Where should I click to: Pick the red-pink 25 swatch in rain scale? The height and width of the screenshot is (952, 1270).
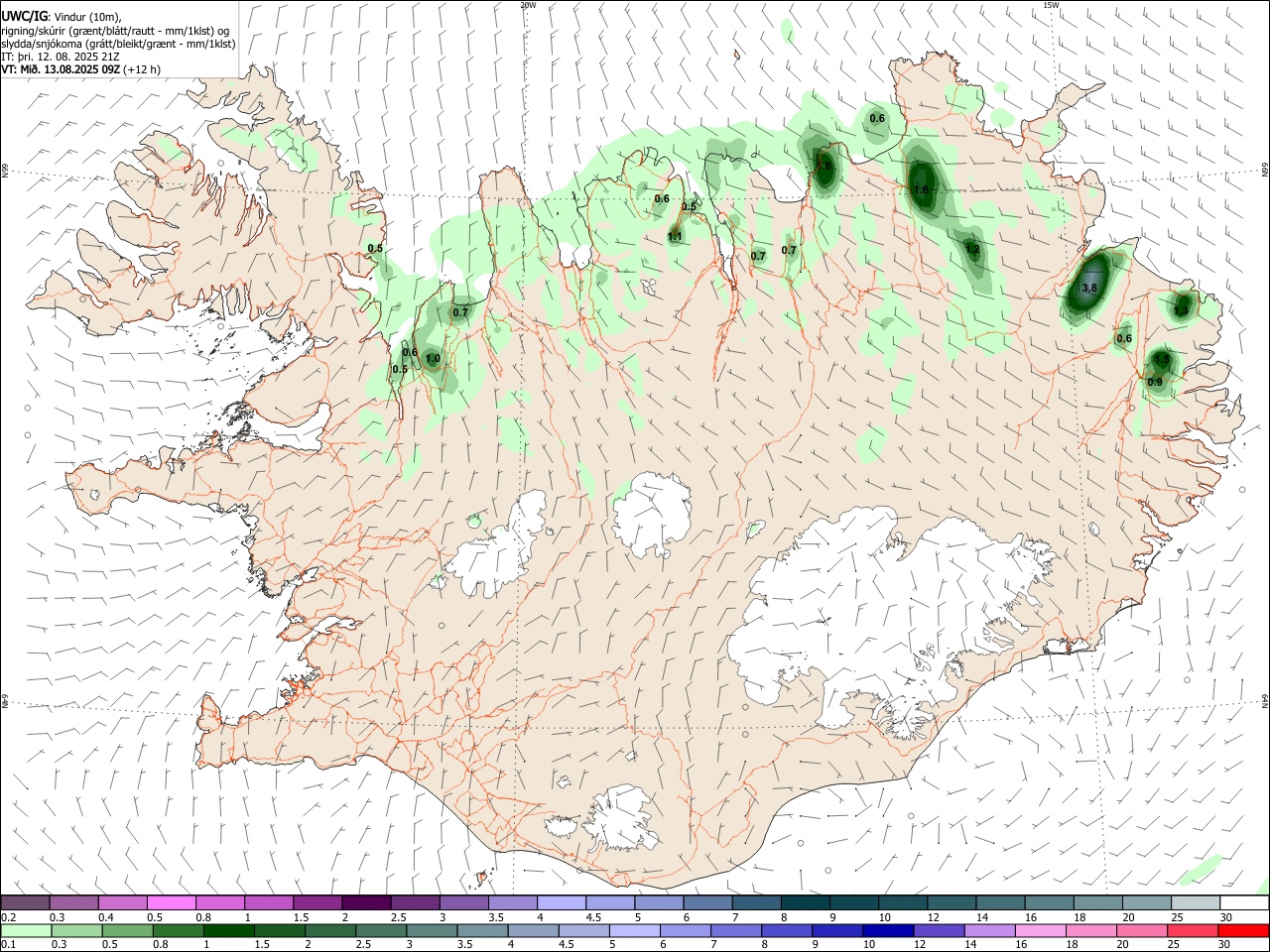(1193, 931)
